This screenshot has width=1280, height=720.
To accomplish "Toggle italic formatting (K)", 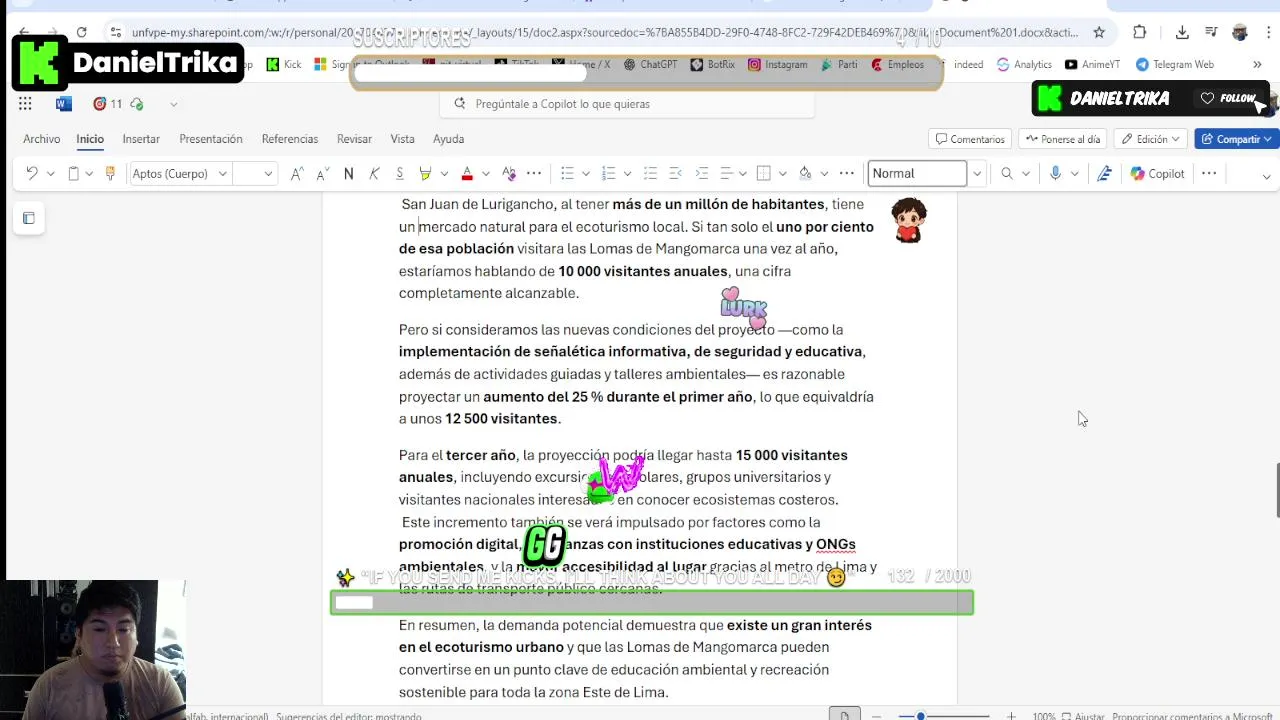I will (x=374, y=174).
